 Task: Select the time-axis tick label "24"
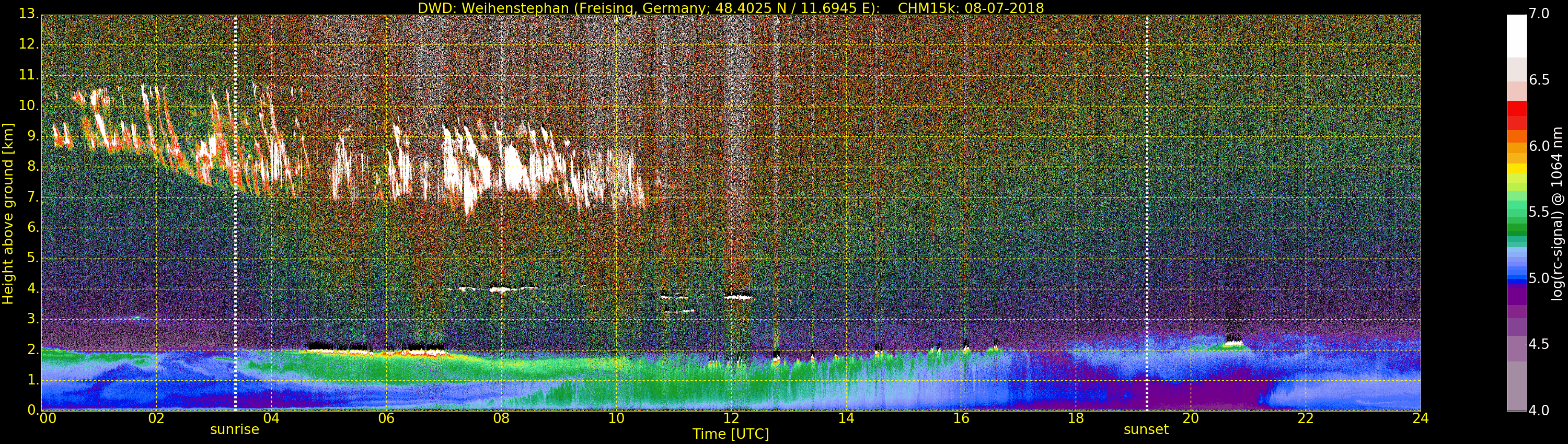(x=1421, y=418)
